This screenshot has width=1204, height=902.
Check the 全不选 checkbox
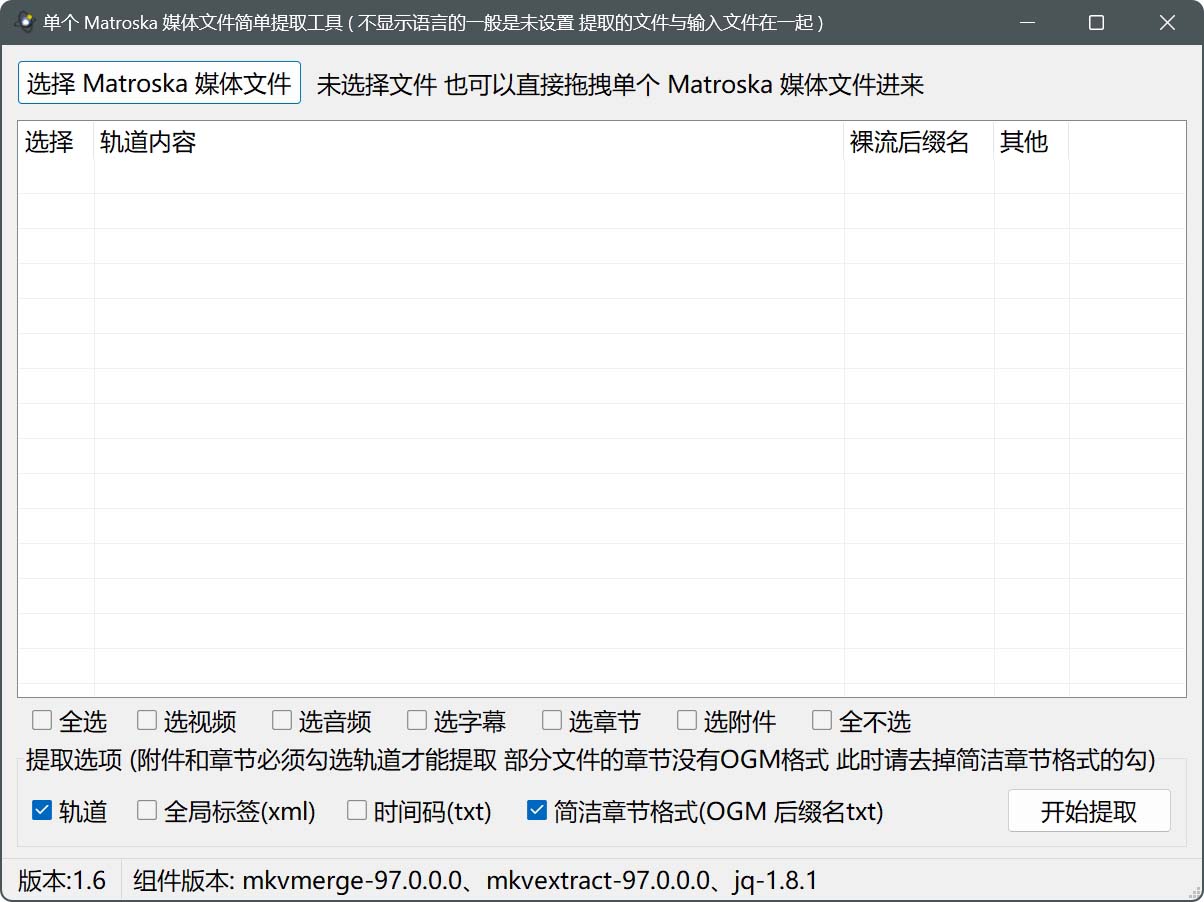coord(822,720)
